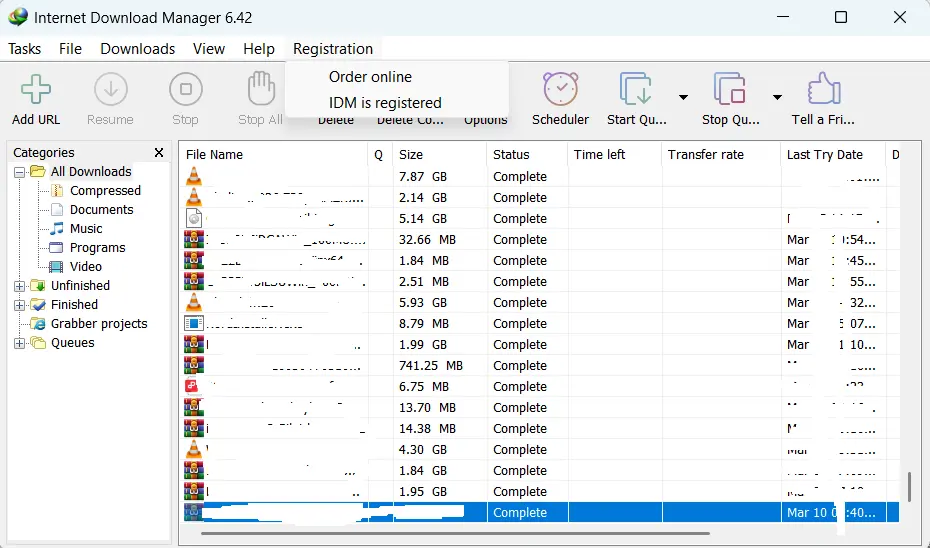Select the Video category
The image size is (930, 548).
click(x=85, y=266)
